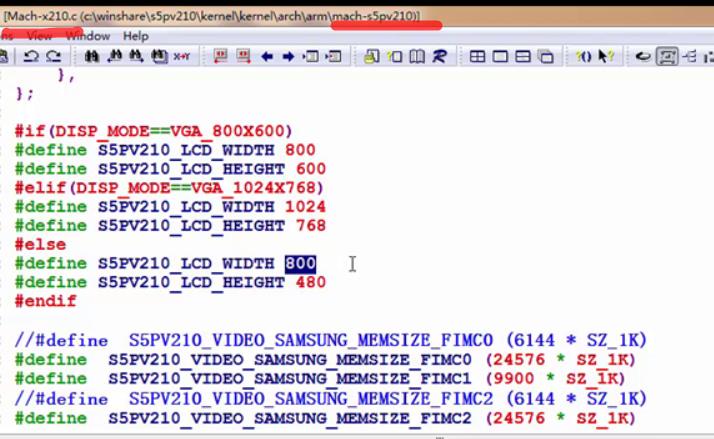Click S5PV210_LCD_WIDTH on the 800X600 branch

[186, 150]
